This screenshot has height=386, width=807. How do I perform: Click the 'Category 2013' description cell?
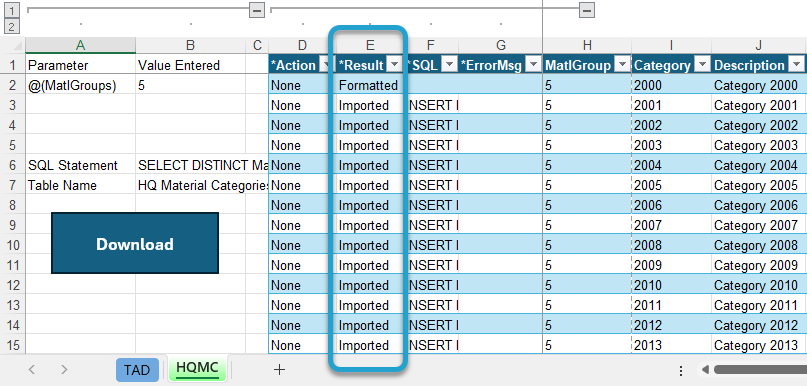[759, 345]
